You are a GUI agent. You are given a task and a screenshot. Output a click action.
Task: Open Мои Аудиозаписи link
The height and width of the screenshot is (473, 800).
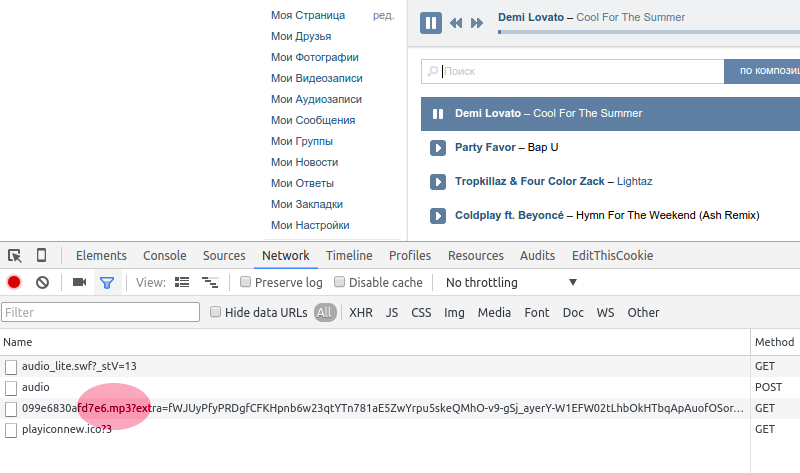[x=316, y=99]
